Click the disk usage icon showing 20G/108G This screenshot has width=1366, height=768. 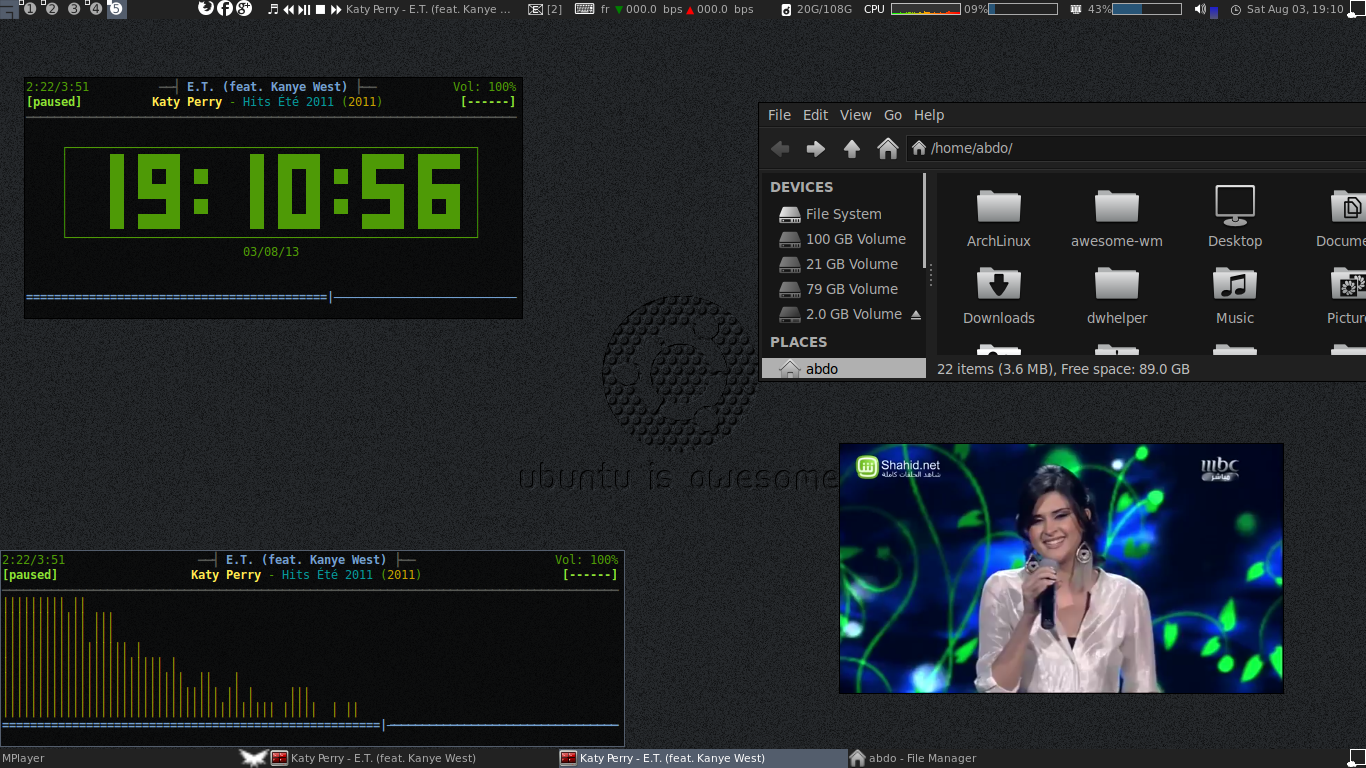[x=785, y=9]
